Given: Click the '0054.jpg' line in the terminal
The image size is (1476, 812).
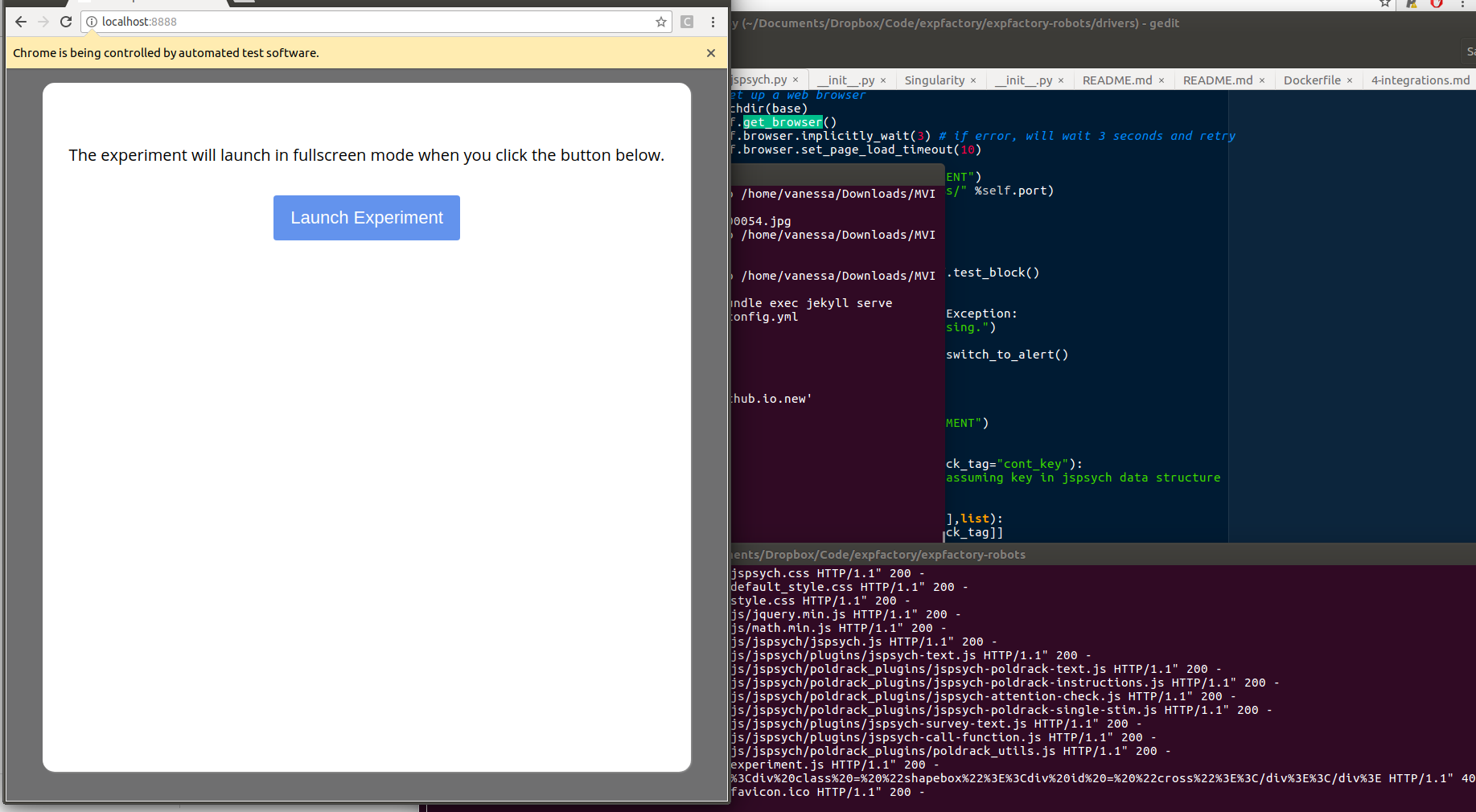Looking at the screenshot, I should coord(762,221).
